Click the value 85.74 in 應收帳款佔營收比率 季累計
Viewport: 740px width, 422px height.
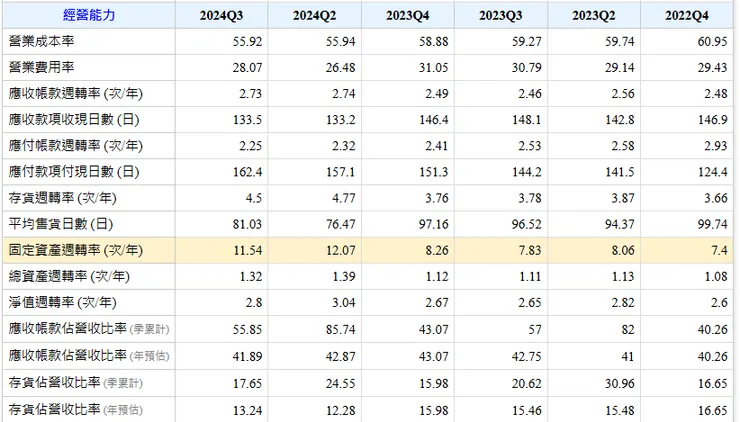point(340,329)
